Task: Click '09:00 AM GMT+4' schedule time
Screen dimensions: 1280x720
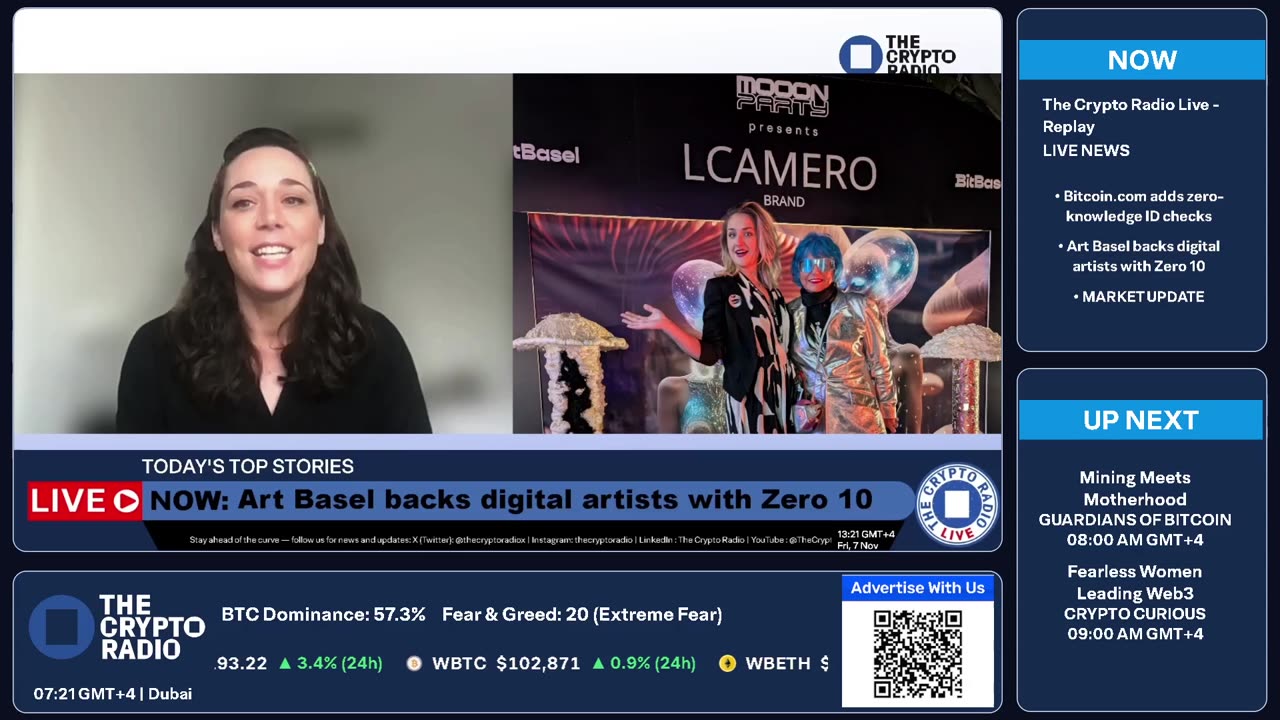Action: pyautogui.click(x=1135, y=634)
